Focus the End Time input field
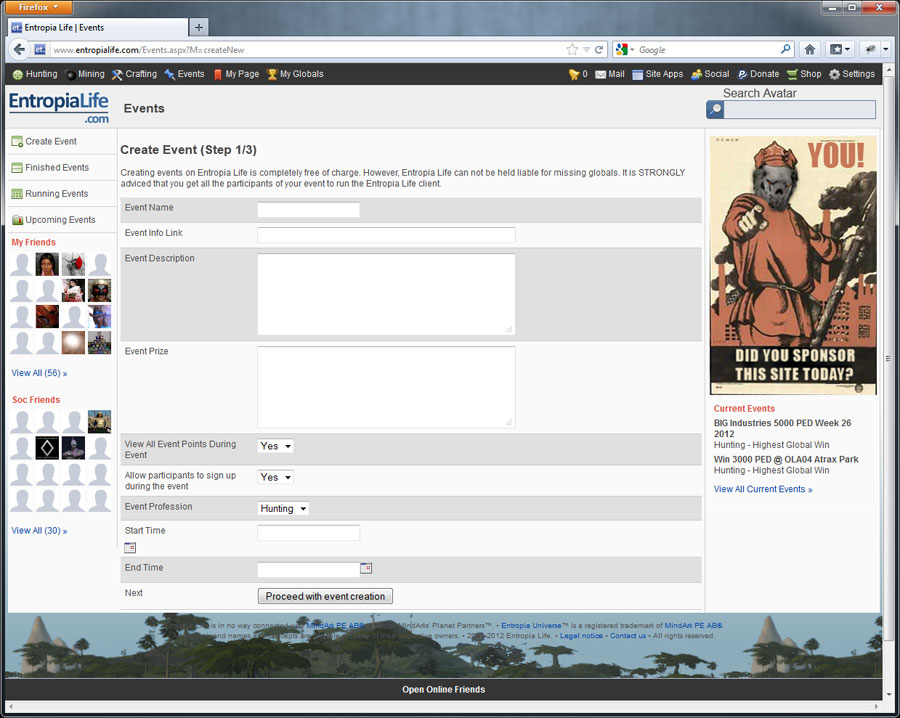This screenshot has width=900, height=718. click(309, 570)
